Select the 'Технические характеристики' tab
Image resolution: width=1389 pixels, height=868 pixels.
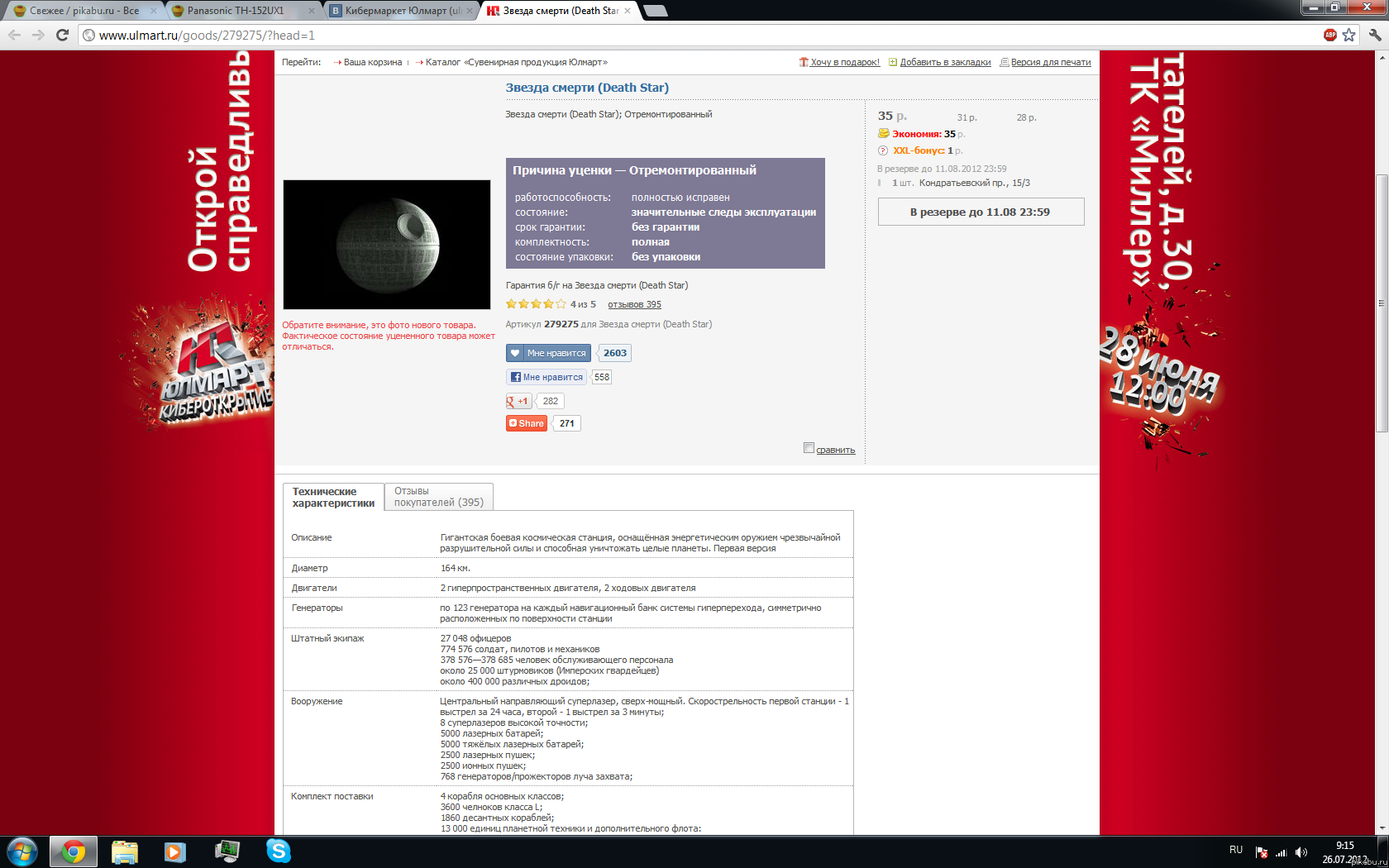333,497
